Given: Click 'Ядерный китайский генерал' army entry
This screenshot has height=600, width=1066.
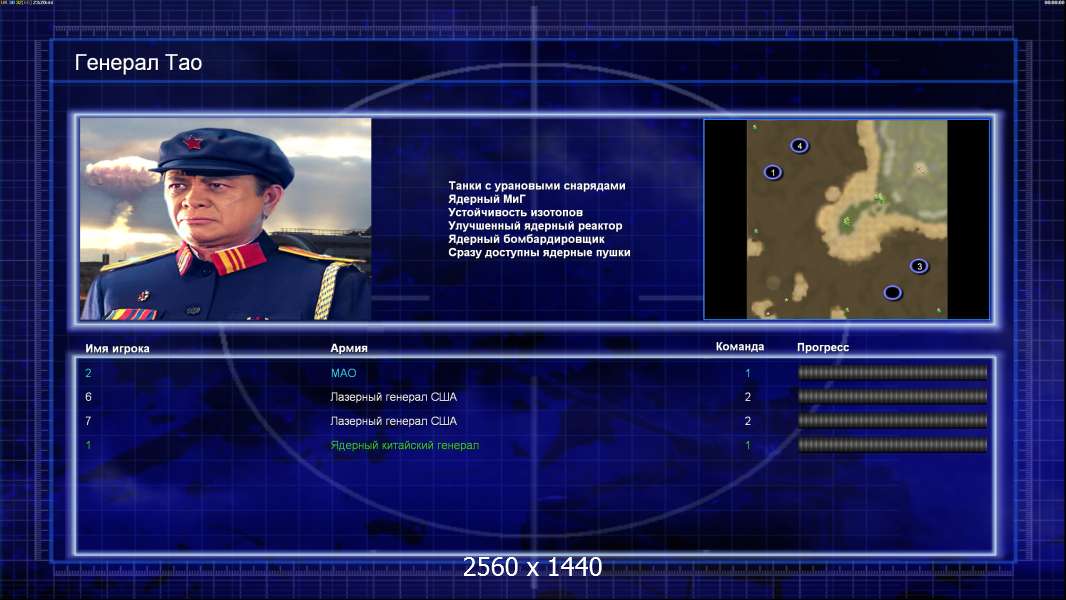Looking at the screenshot, I should coord(405,446).
